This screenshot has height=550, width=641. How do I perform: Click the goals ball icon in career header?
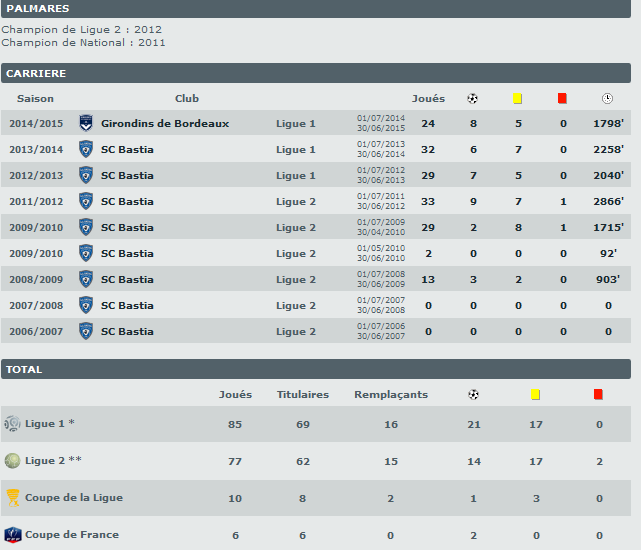473,98
